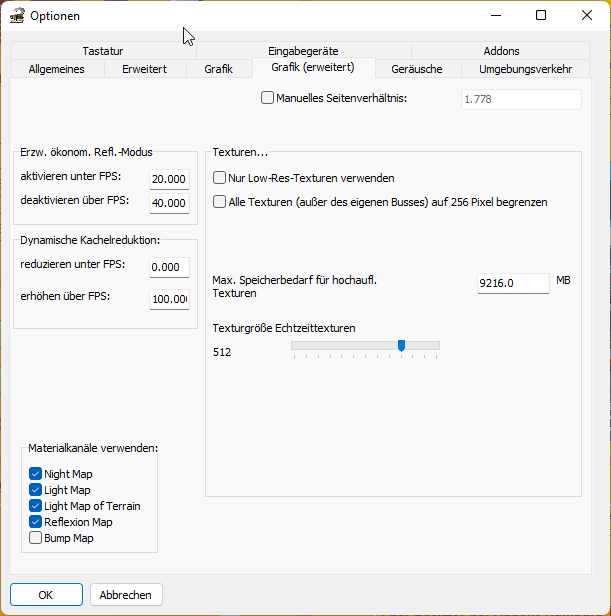Check Nur Low-Res-Texturen verwenden
Image resolution: width=611 pixels, height=616 pixels.
220,178
